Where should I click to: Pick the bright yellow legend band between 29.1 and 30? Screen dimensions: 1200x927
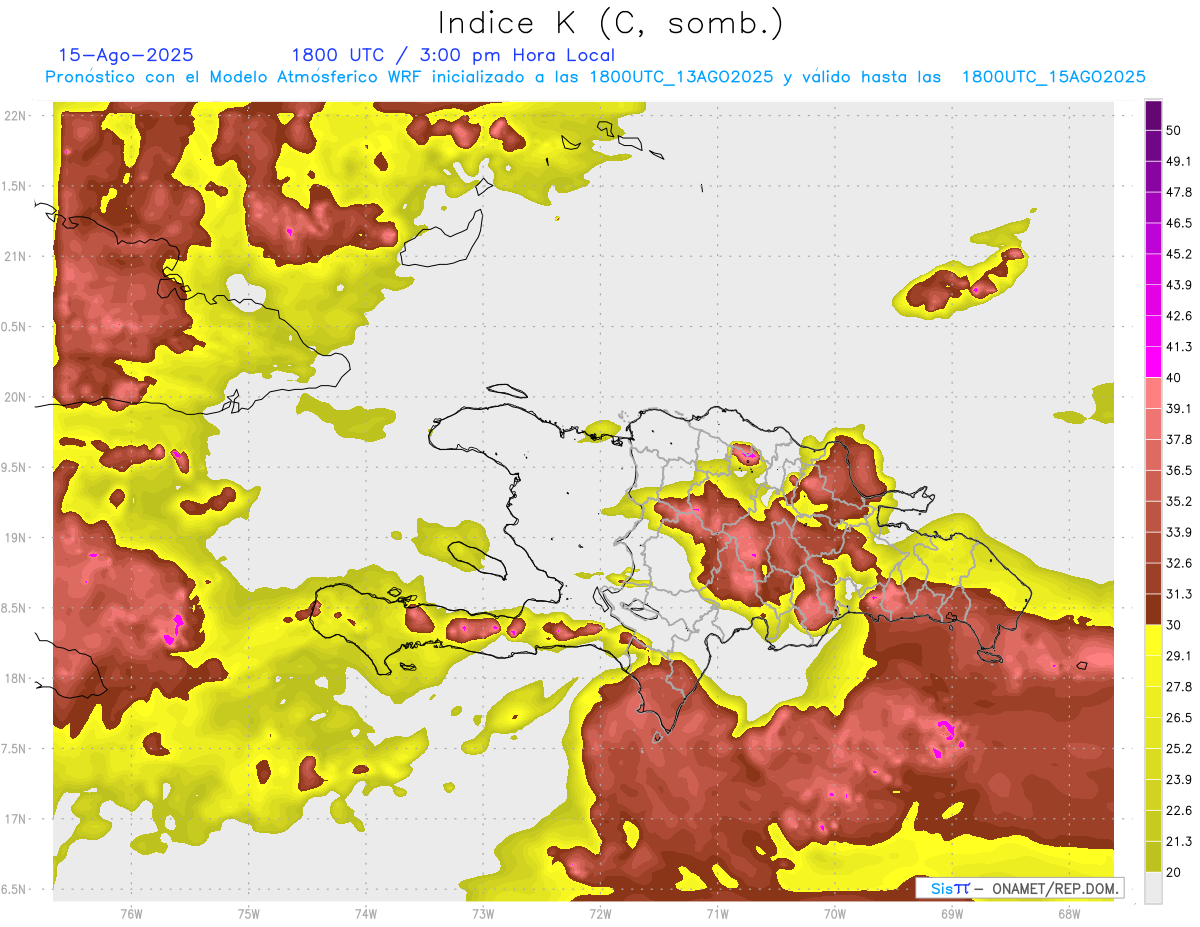[x=1153, y=640]
